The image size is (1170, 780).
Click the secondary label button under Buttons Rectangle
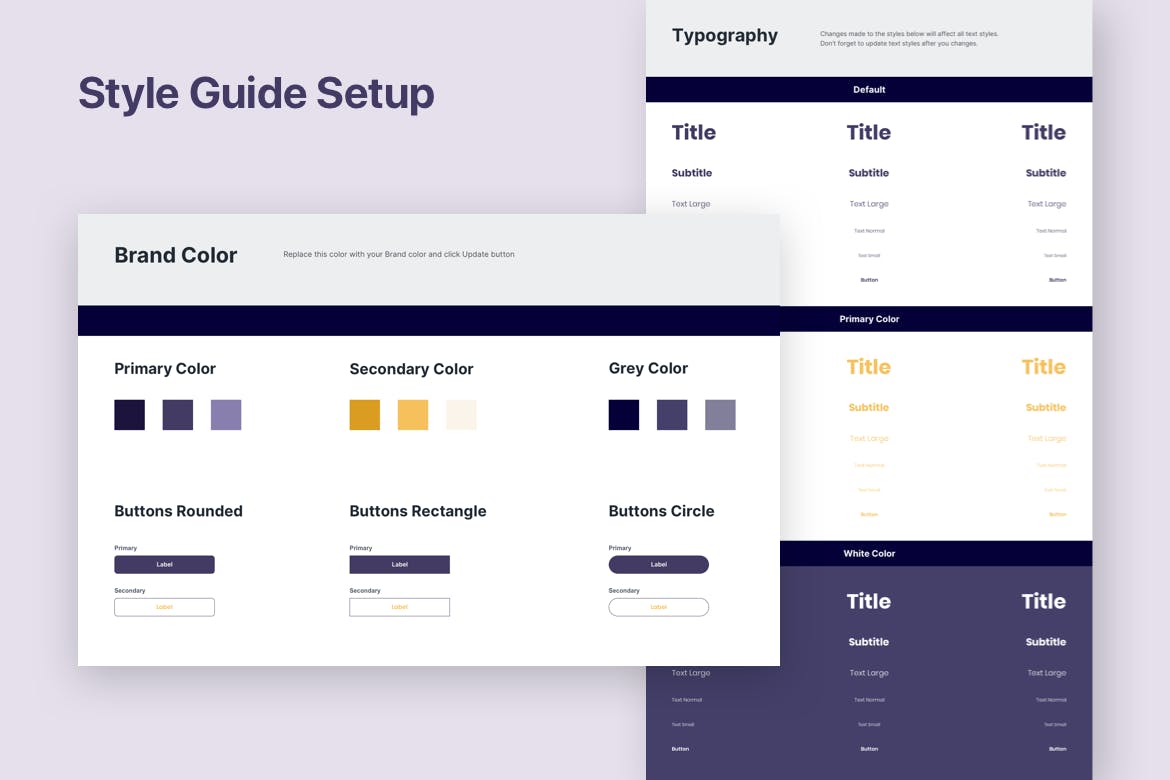(x=399, y=607)
